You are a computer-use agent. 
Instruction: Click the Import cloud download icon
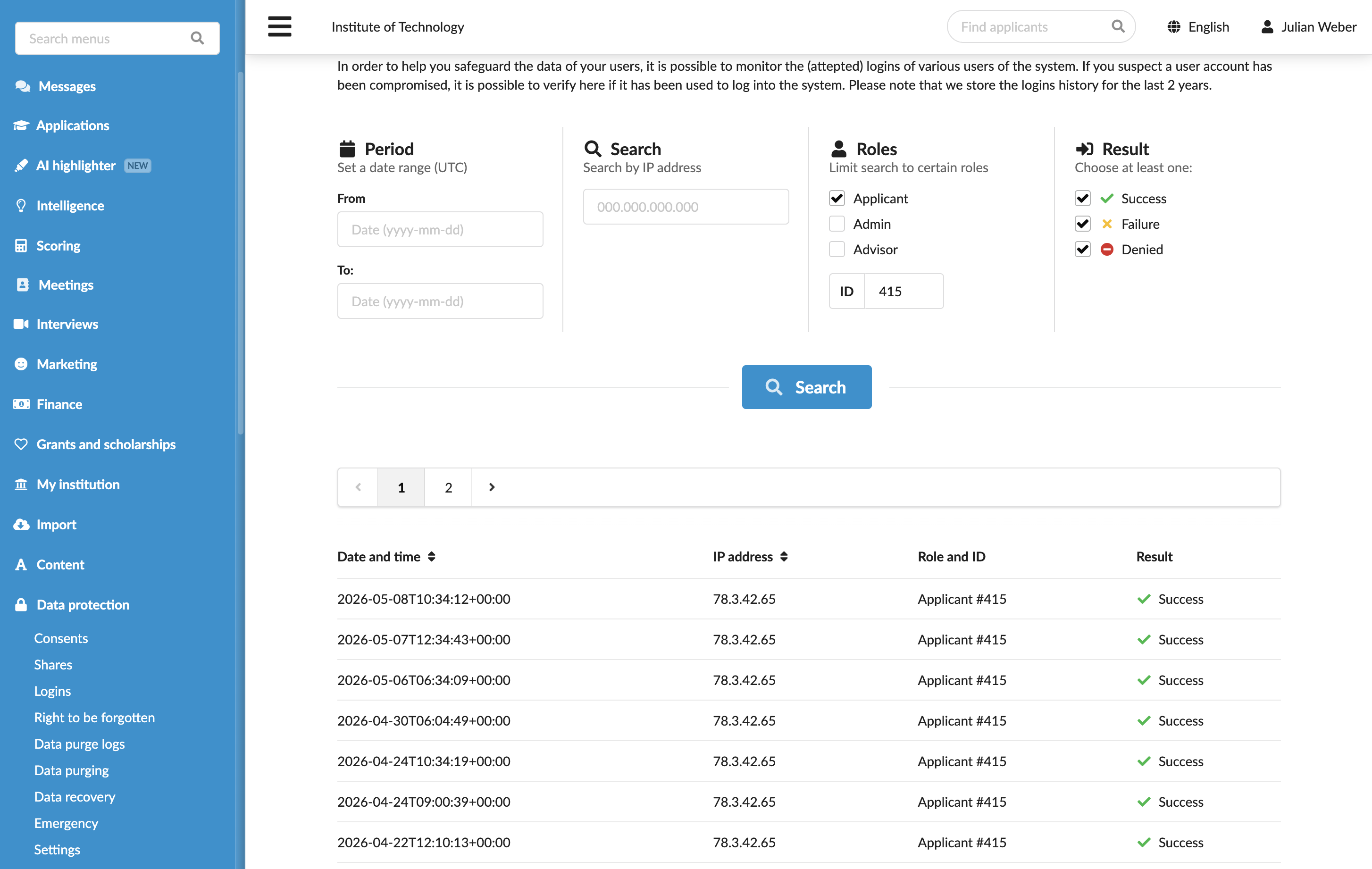(21, 524)
